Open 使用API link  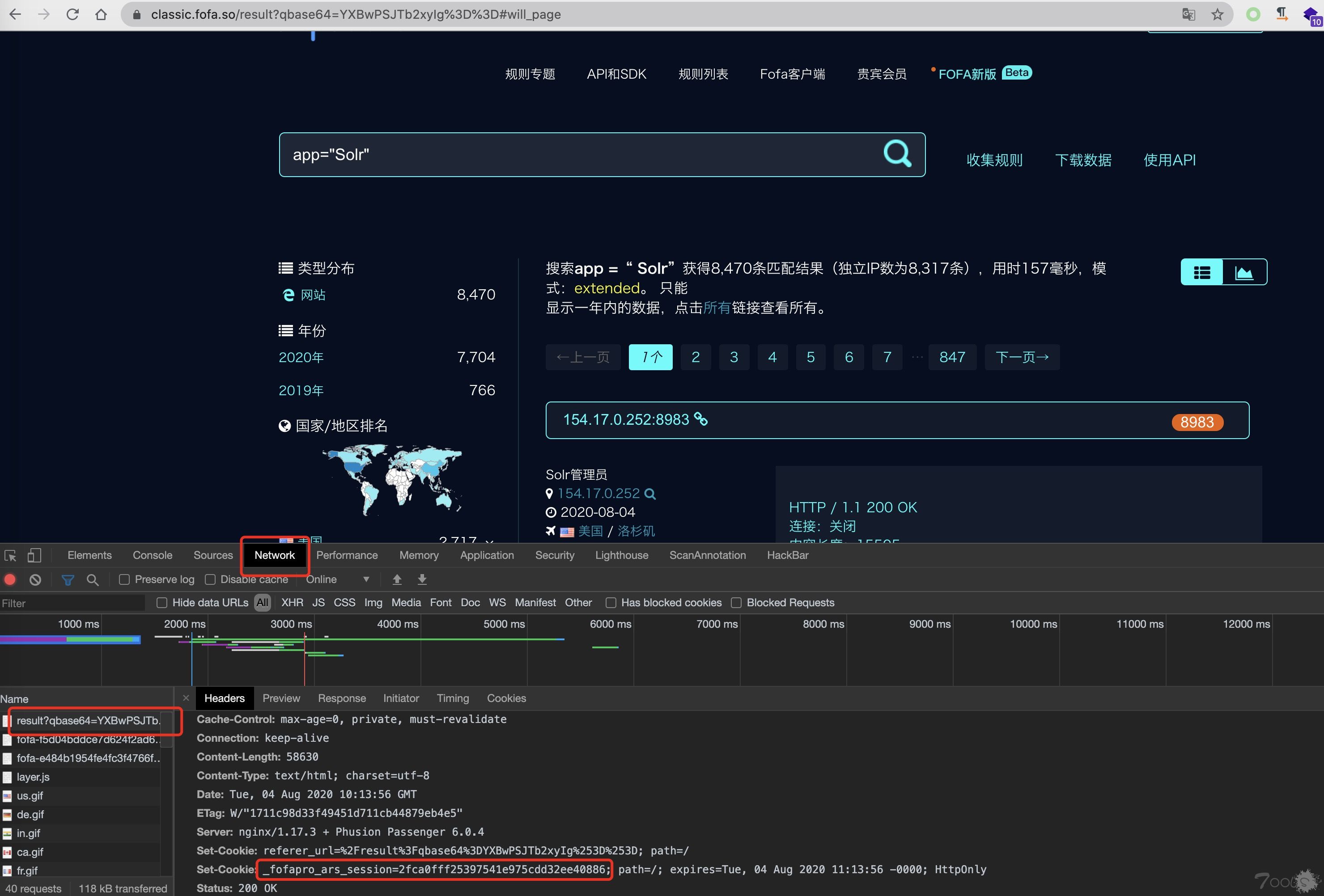(1170, 160)
